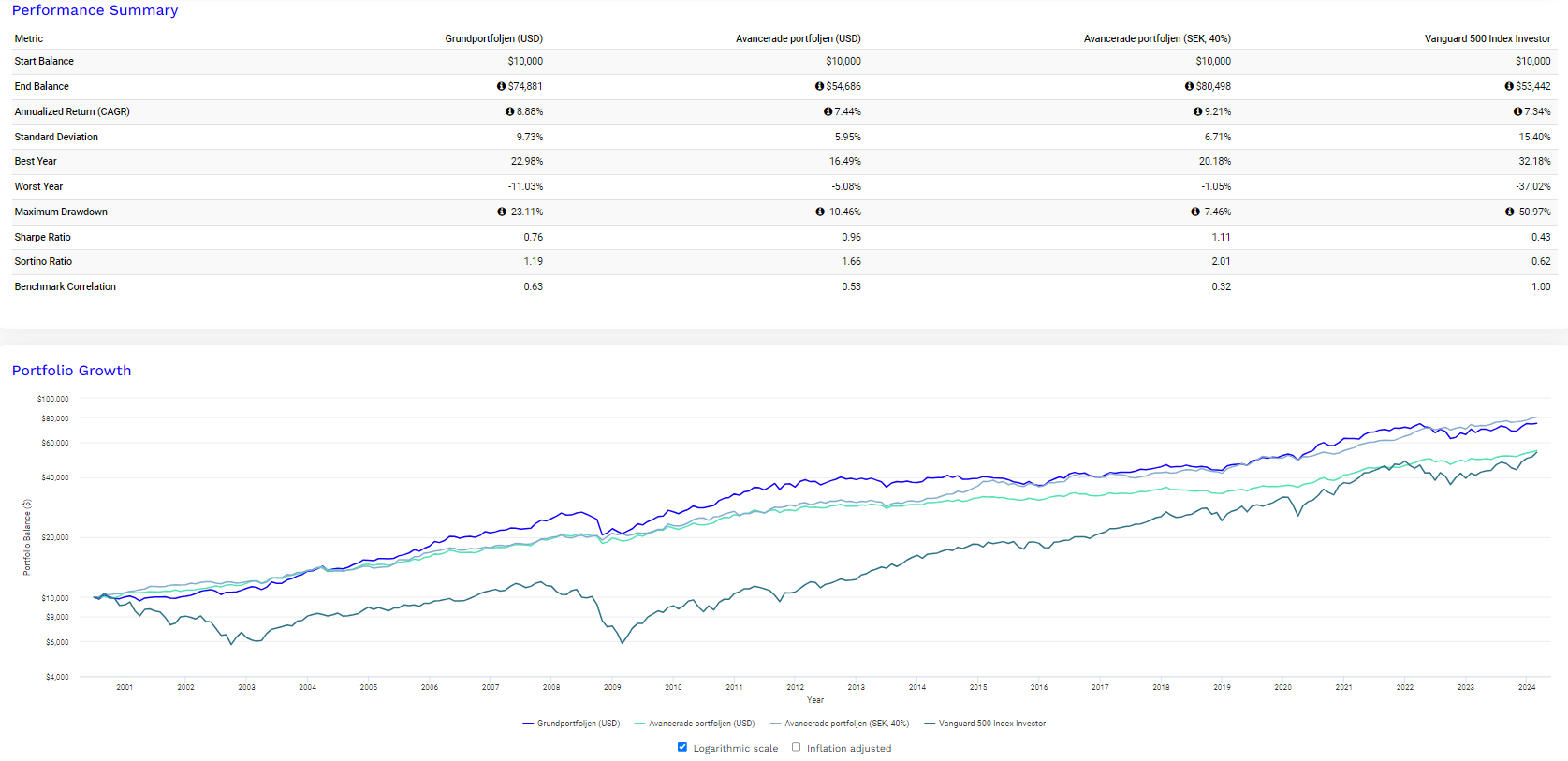Click Vanguard 500 Index Investor legend line marker
Screen dimensions: 1568x761
click(x=930, y=724)
